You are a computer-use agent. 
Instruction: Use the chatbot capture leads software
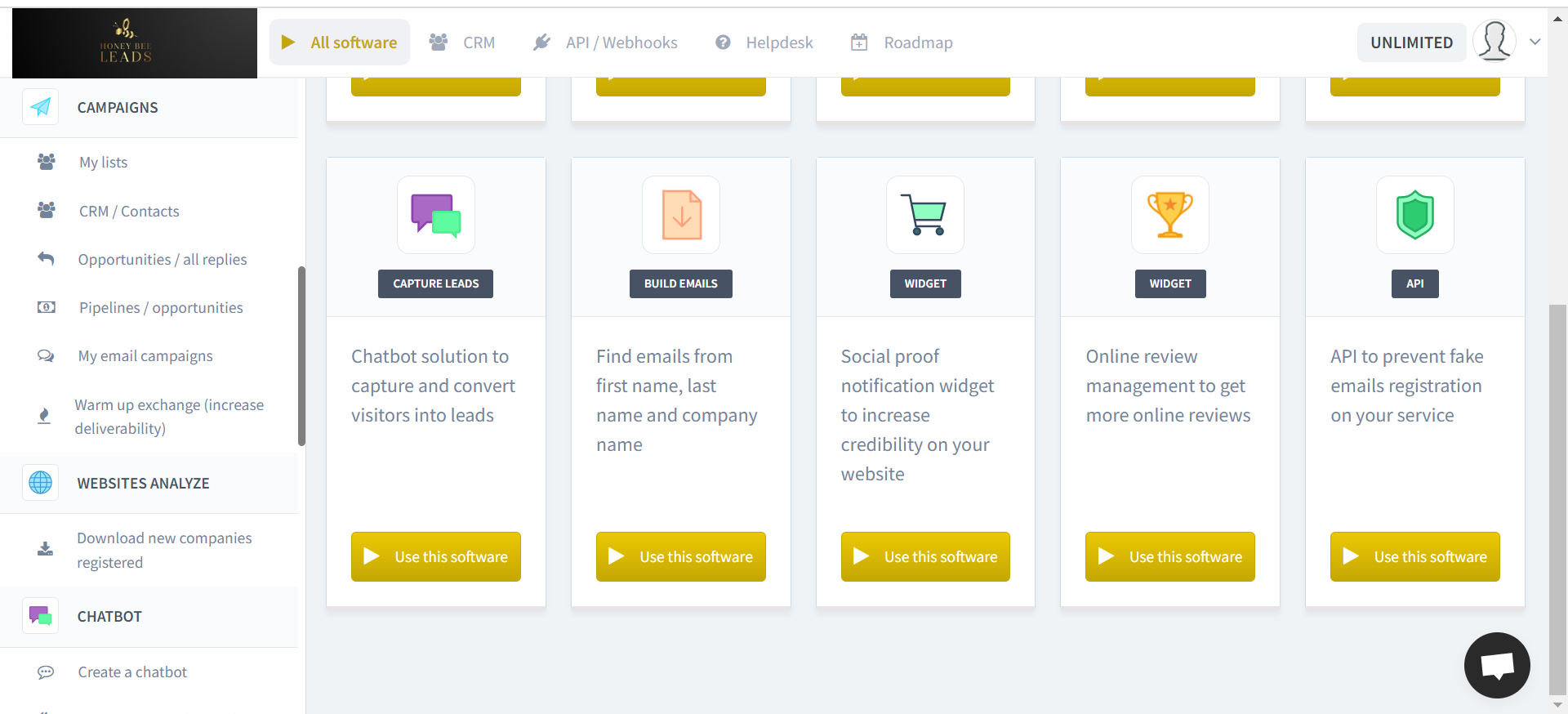click(x=436, y=556)
